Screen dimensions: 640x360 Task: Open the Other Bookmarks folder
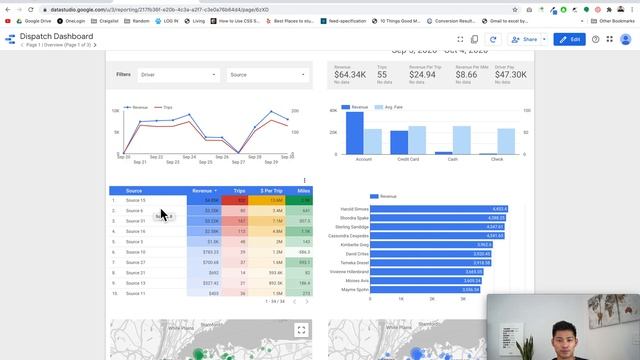coord(613,21)
